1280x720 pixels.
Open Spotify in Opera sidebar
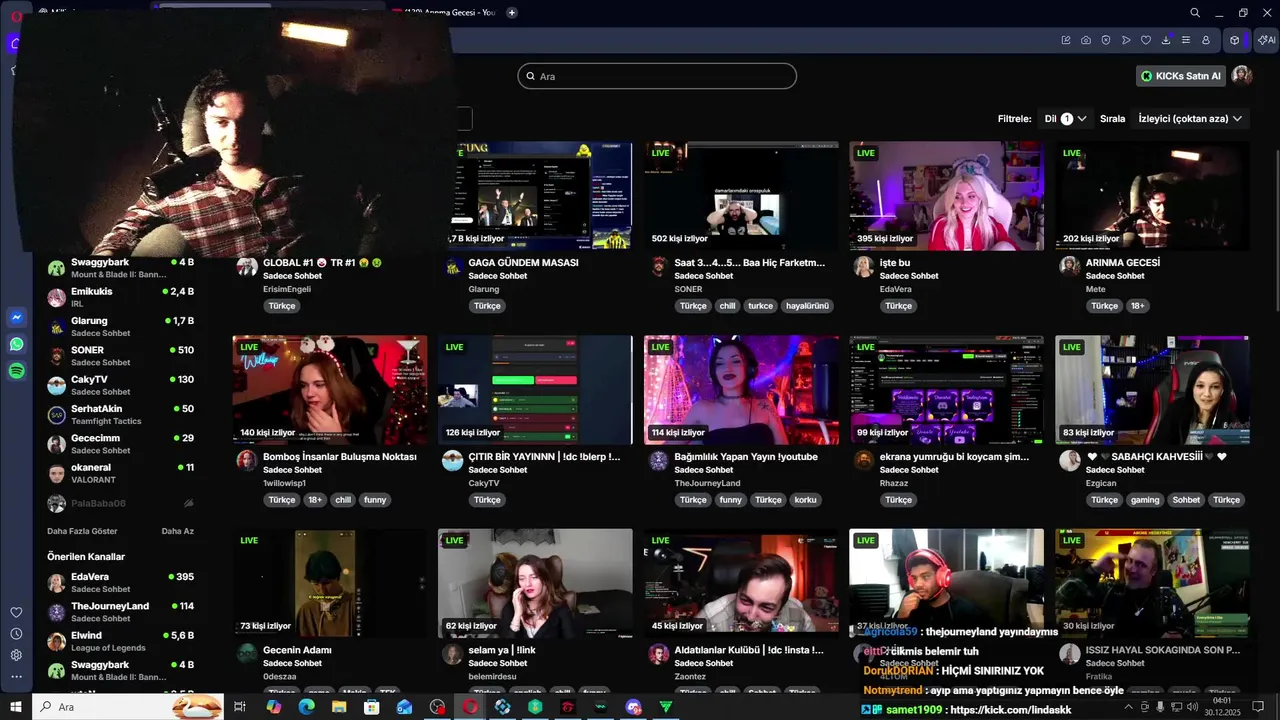click(16, 371)
